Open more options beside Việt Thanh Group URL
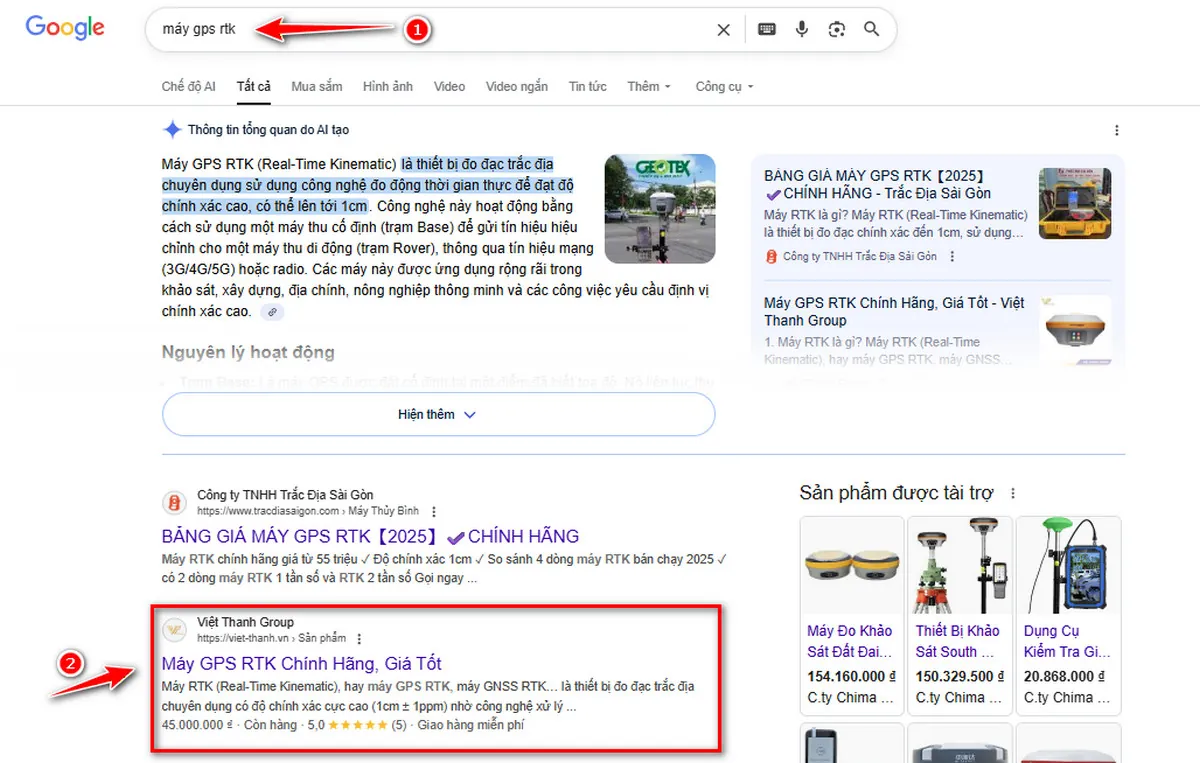Image resolution: width=1200 pixels, height=763 pixels. pos(359,638)
